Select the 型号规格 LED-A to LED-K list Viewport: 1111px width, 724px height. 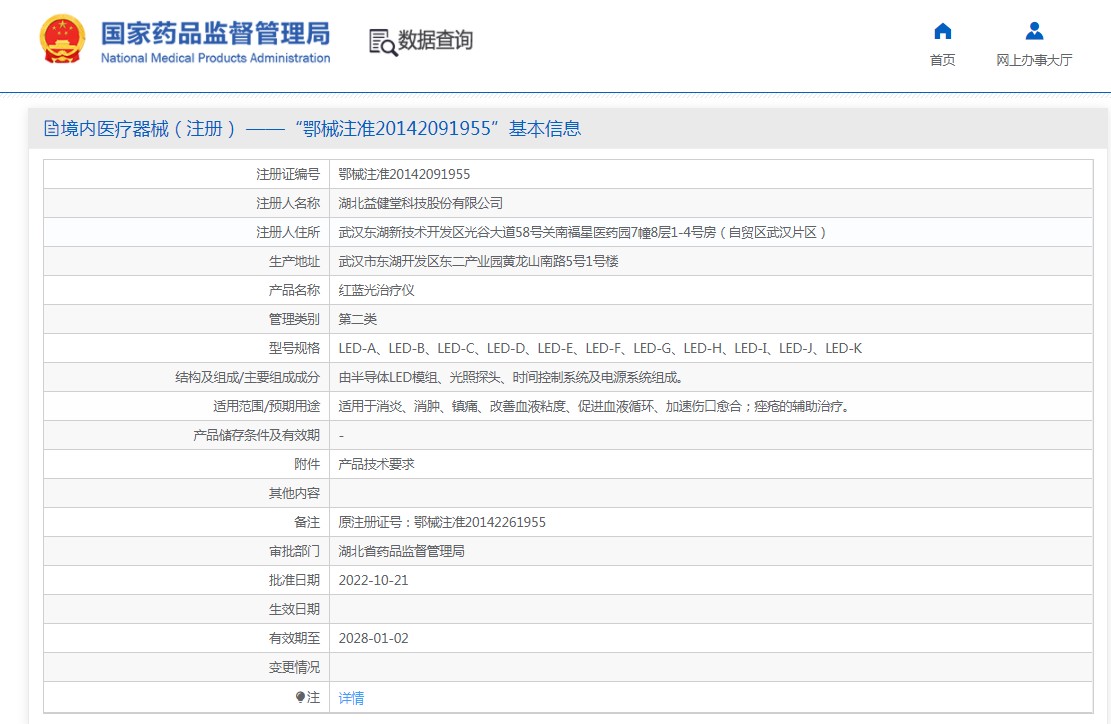tap(600, 349)
